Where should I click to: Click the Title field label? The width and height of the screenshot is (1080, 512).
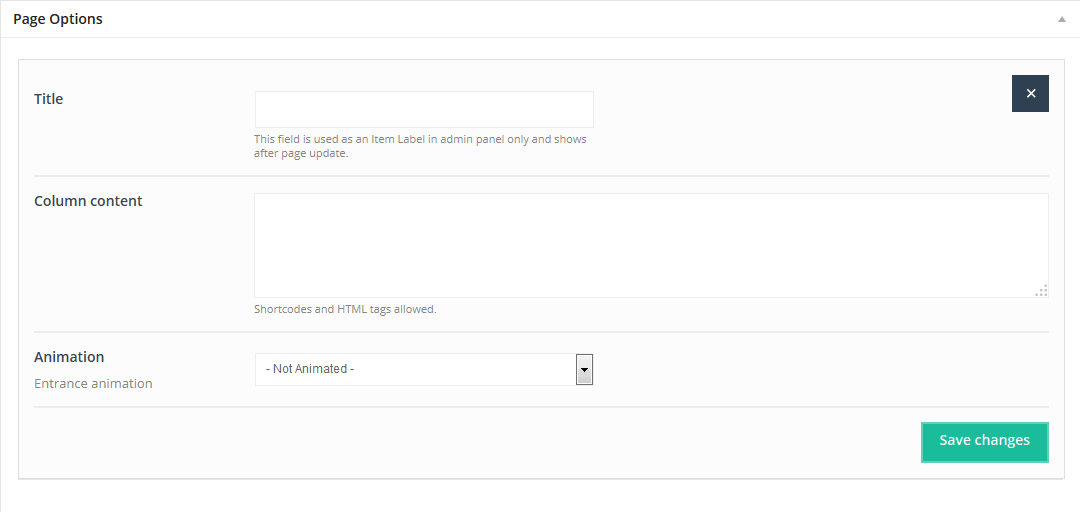[x=49, y=99]
